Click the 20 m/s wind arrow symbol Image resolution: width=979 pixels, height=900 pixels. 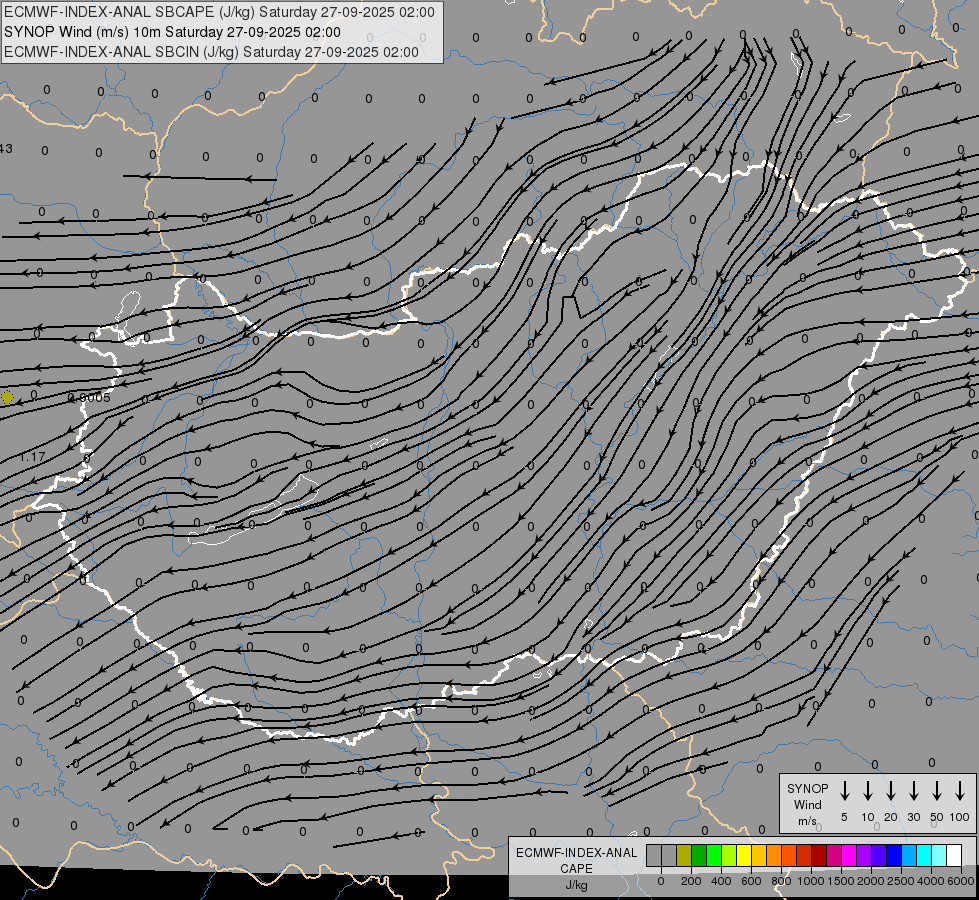[x=890, y=791]
